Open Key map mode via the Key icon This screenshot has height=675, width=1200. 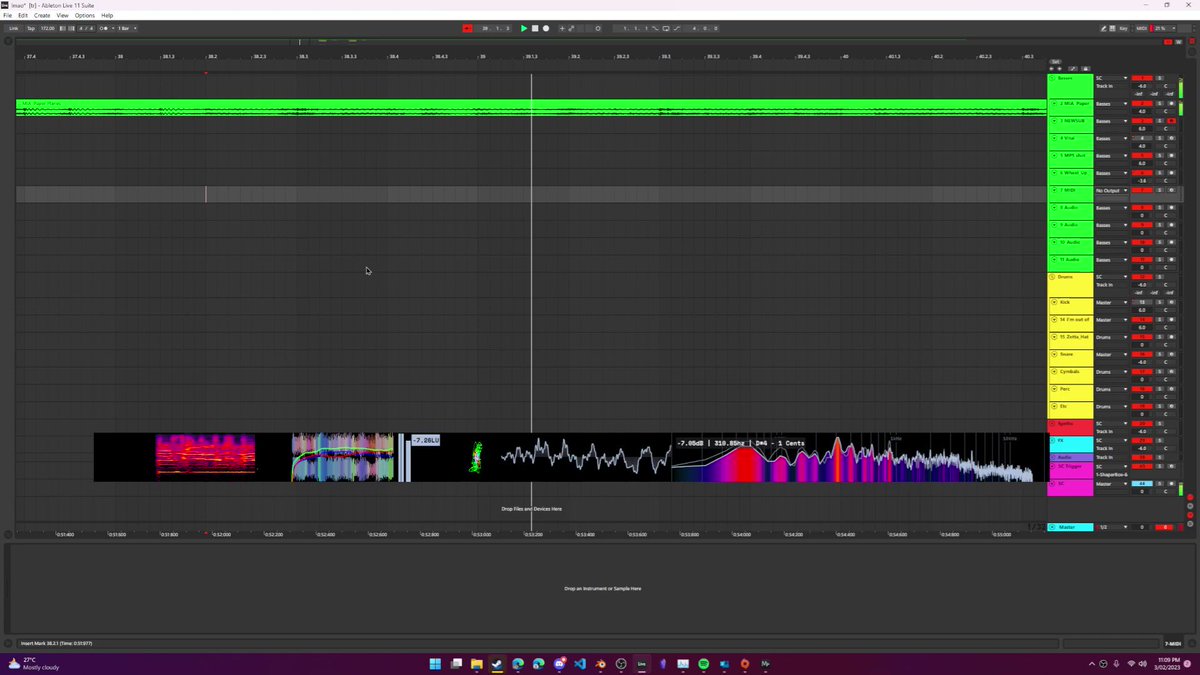(1124, 28)
